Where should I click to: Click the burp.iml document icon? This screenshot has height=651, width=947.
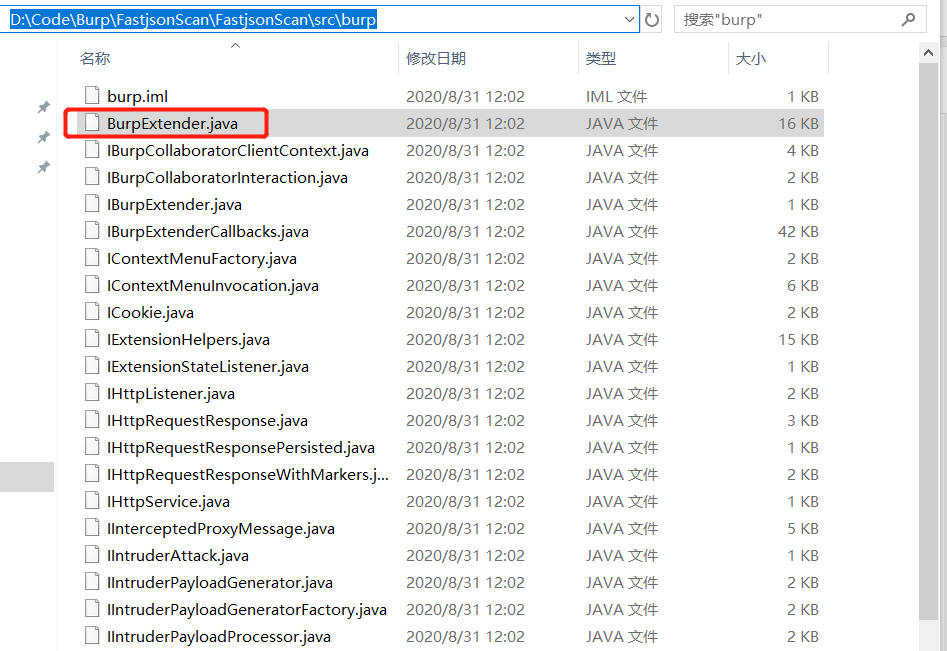91,95
